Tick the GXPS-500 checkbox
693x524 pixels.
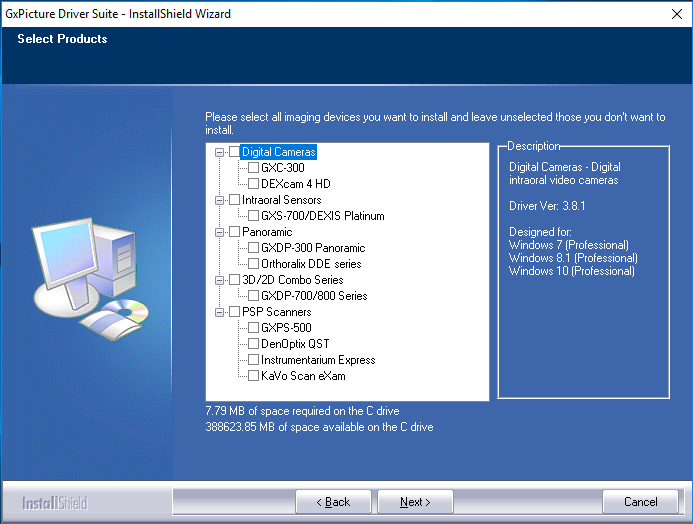tap(253, 328)
